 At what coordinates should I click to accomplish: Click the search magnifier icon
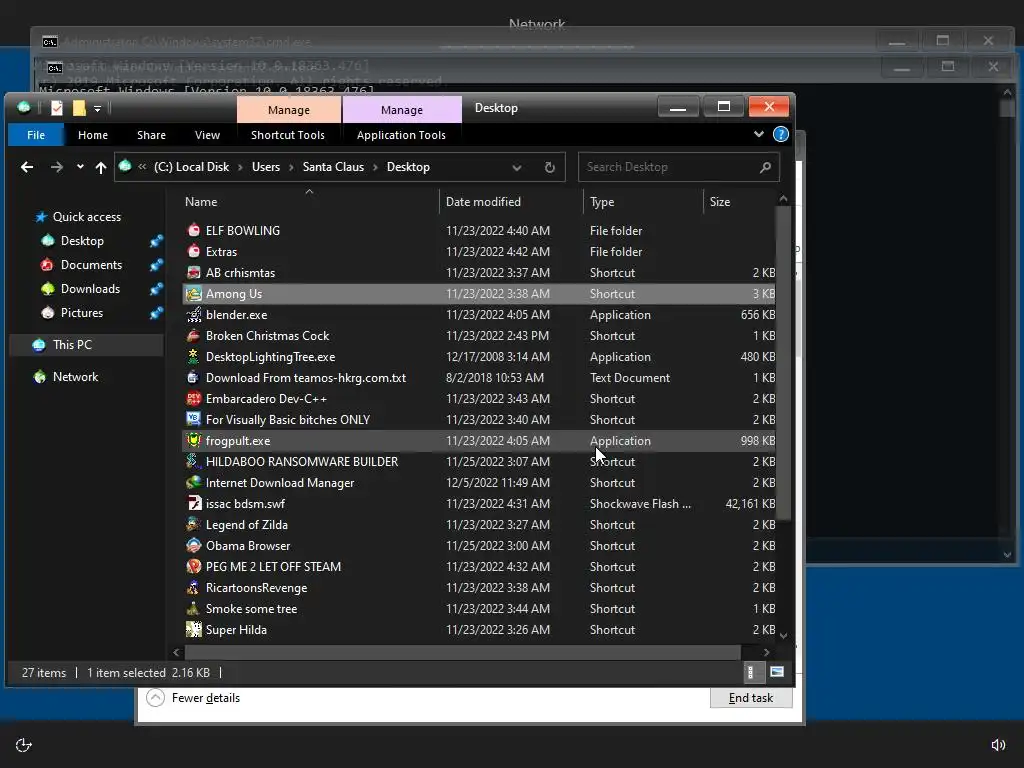[x=765, y=167]
